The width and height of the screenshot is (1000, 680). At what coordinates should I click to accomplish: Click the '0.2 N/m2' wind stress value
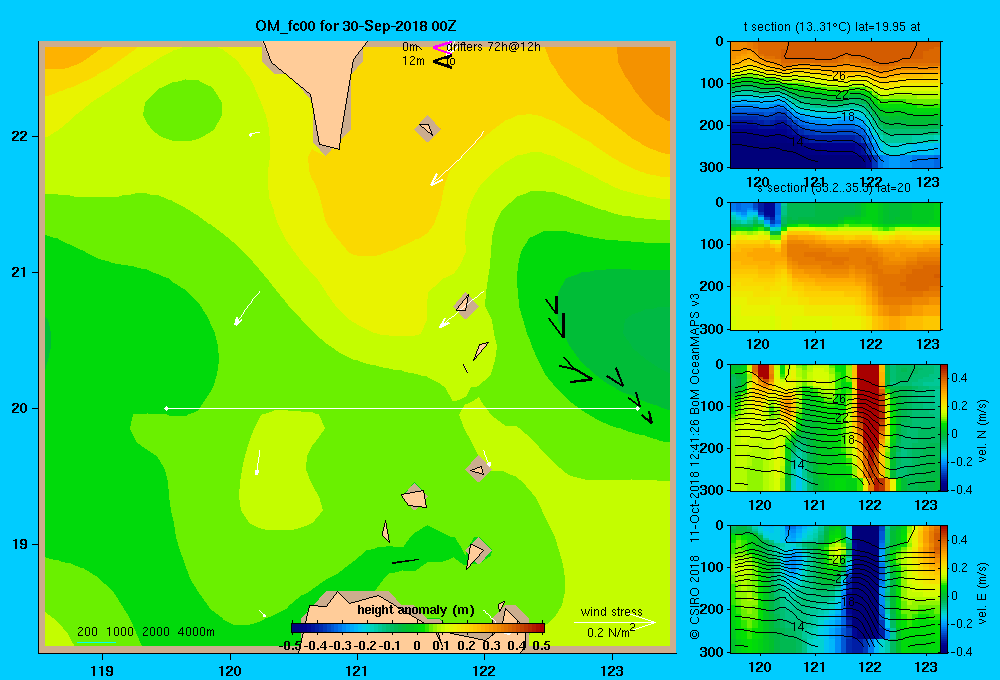pos(611,632)
